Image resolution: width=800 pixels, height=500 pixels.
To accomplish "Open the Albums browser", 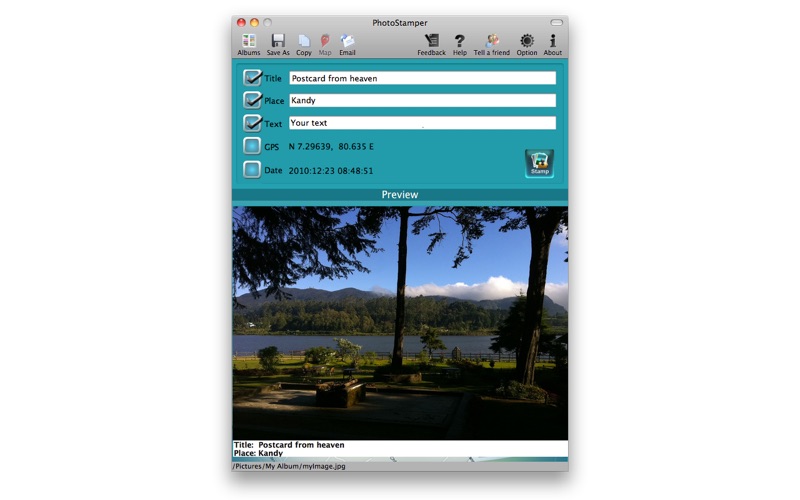I will (249, 42).
